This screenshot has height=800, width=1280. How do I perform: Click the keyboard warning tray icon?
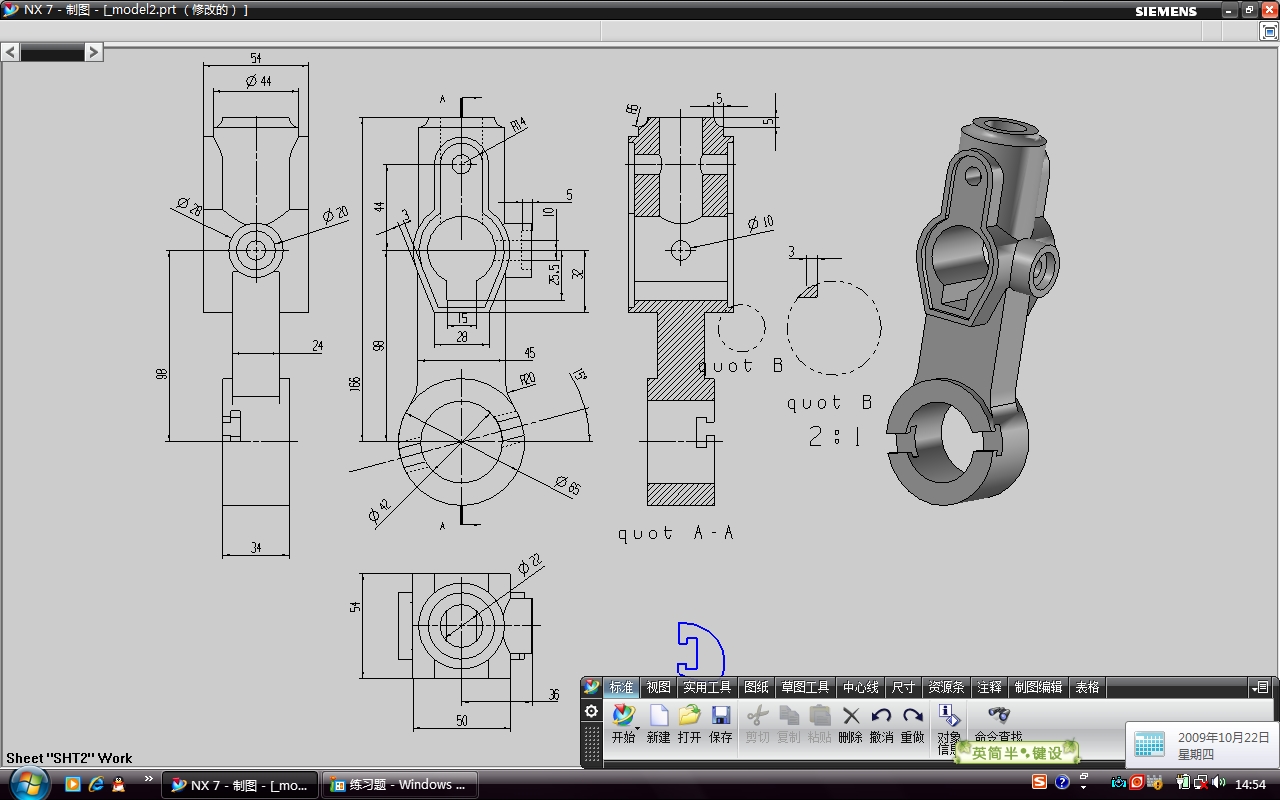point(1153,783)
